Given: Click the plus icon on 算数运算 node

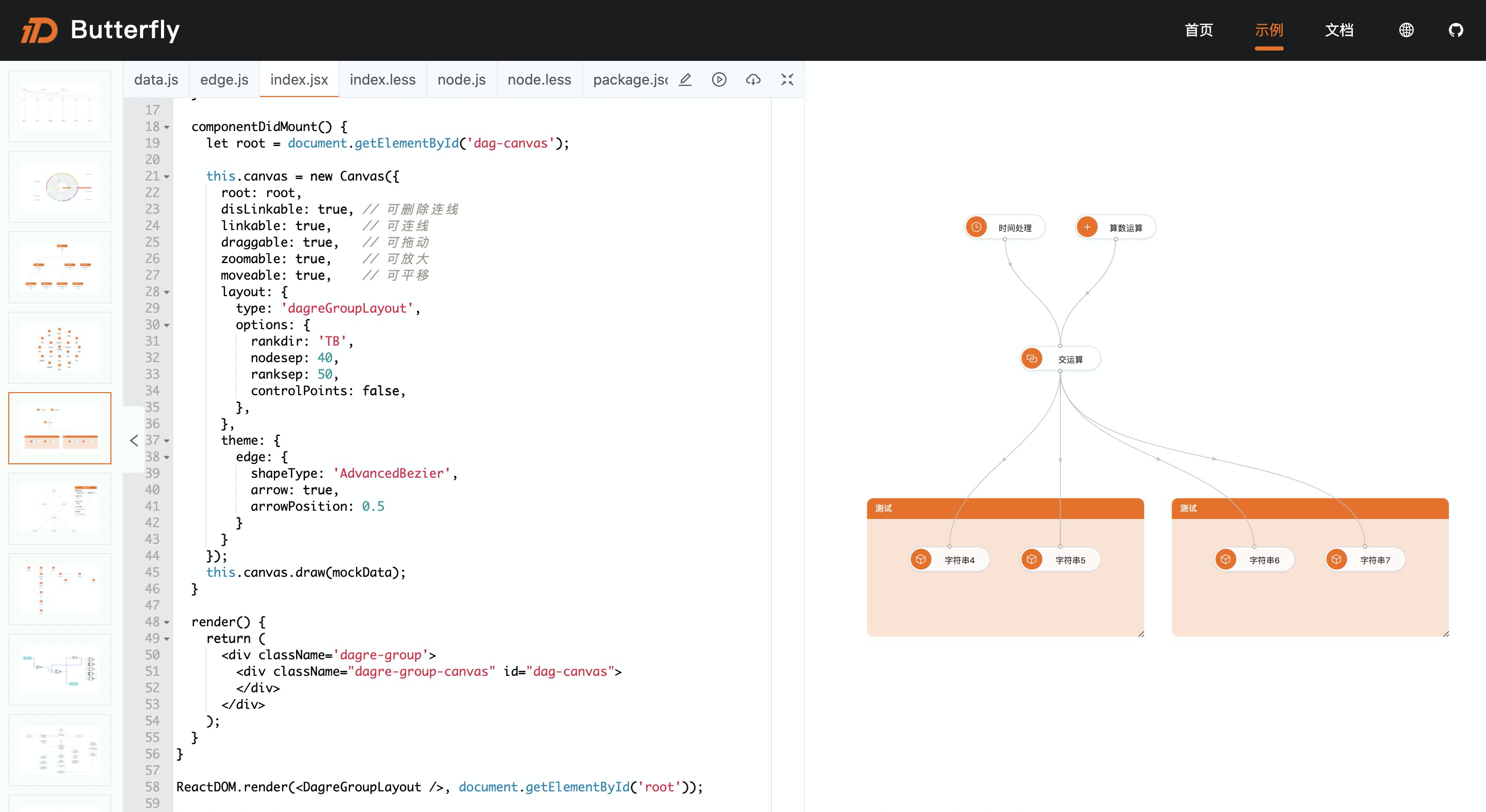Looking at the screenshot, I should point(1087,227).
